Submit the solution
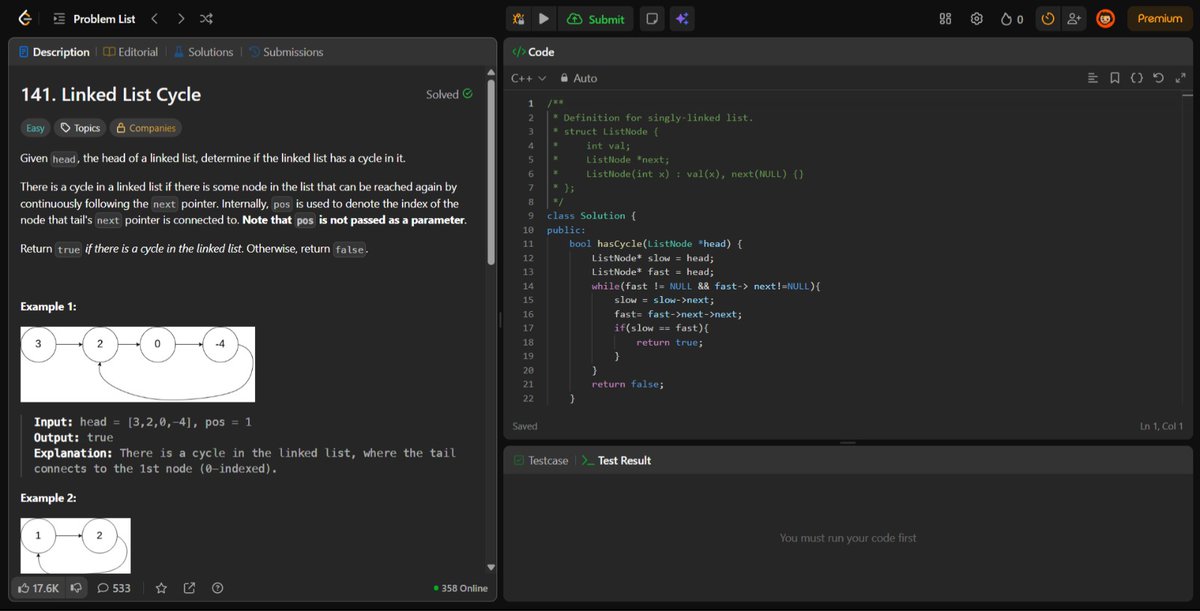1200x611 pixels. tap(596, 18)
